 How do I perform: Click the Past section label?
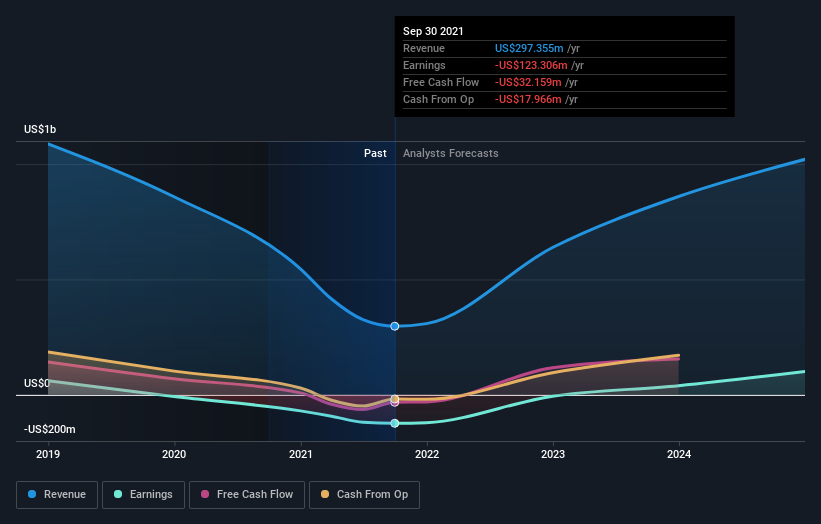click(375, 153)
